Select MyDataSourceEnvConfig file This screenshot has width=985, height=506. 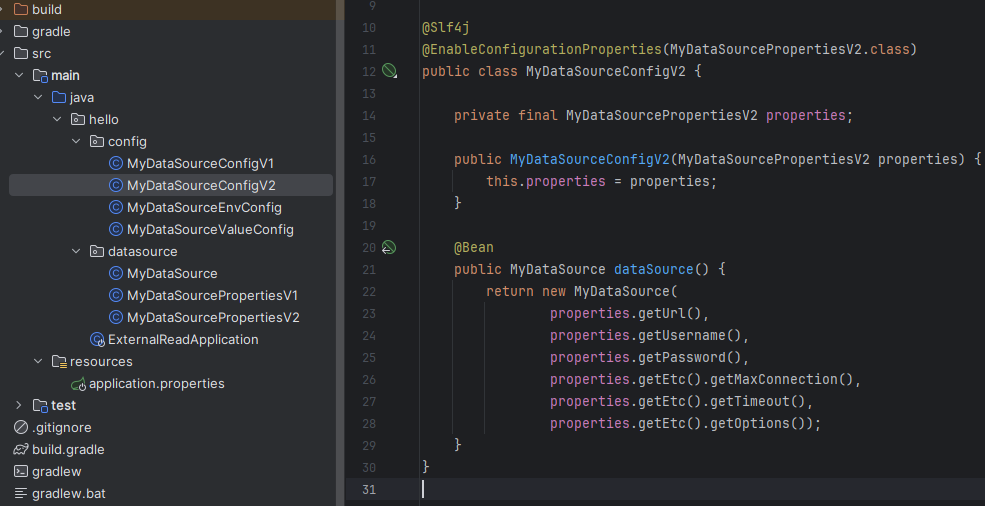[204, 207]
